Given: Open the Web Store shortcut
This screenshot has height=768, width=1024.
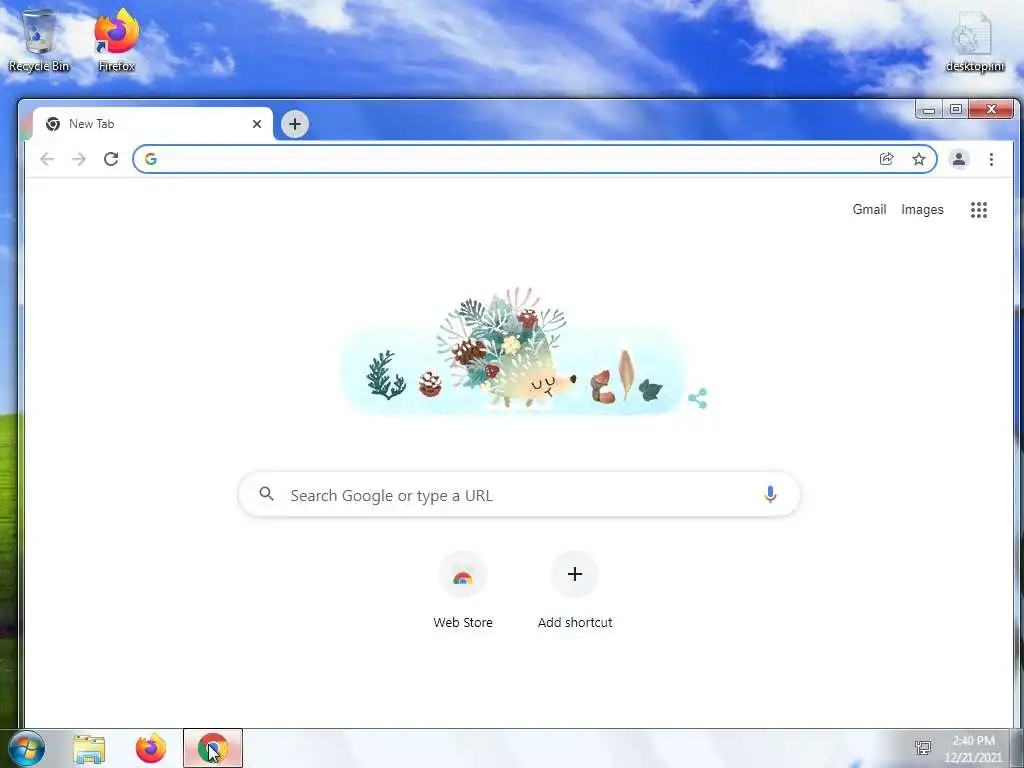Looking at the screenshot, I should [x=463, y=591].
